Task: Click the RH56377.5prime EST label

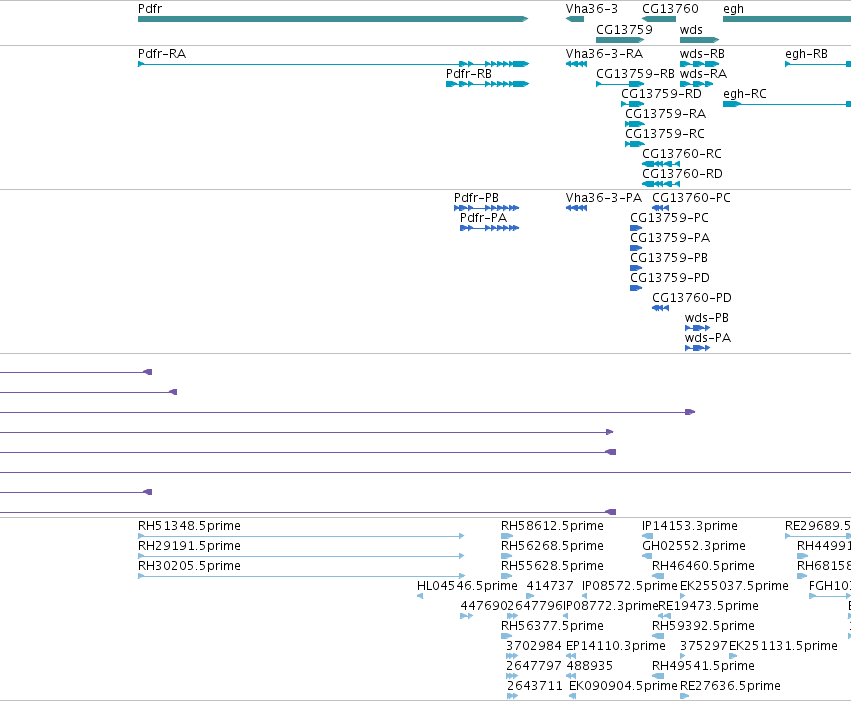Action: [552, 627]
